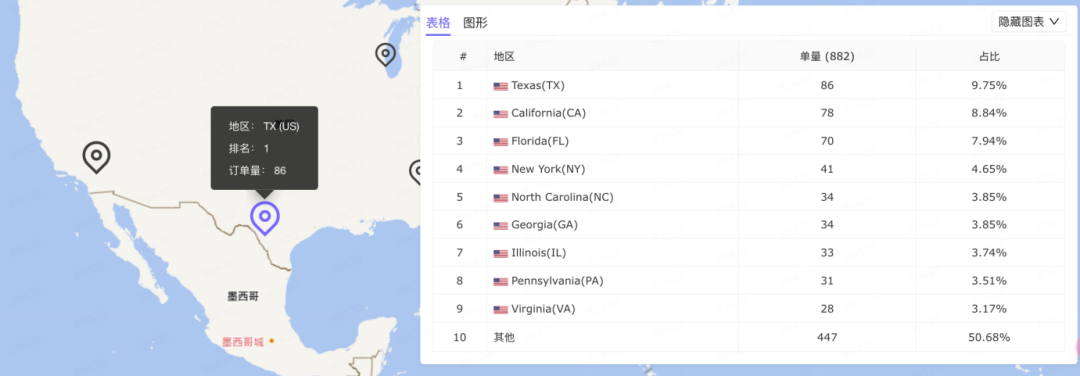The height and width of the screenshot is (376, 1080).
Task: Click rank number 5 in the table
Action: pyautogui.click(x=459, y=197)
